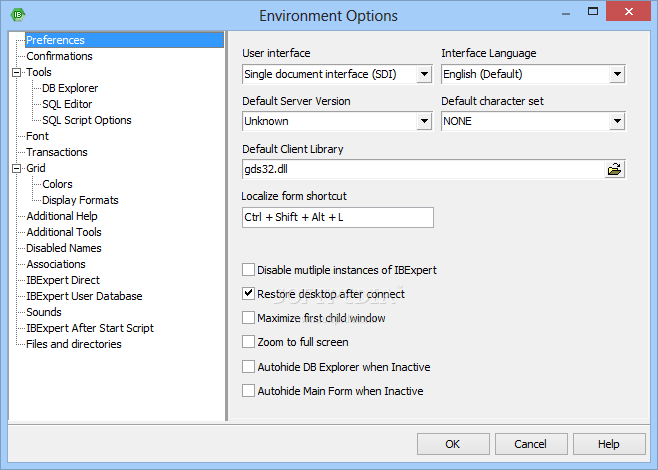Select Additional Help in tree

point(62,216)
